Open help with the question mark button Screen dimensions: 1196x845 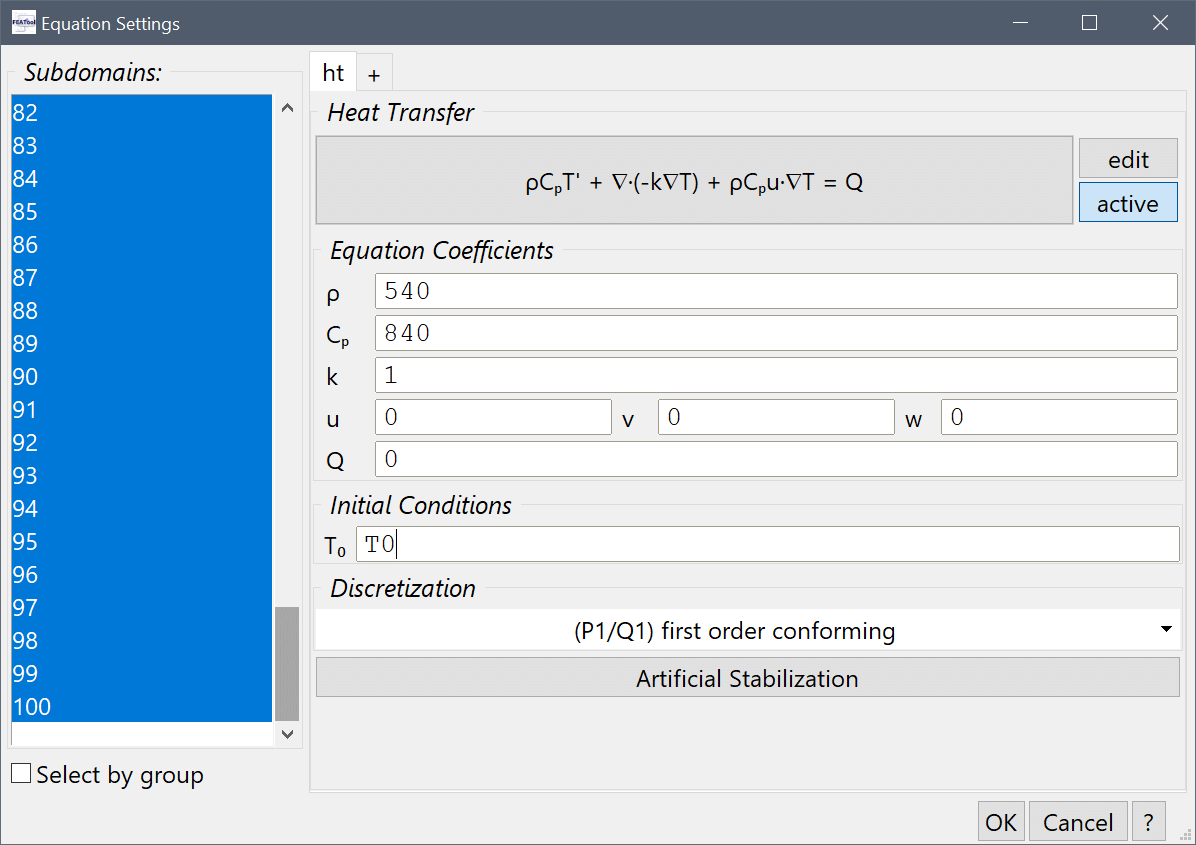pyautogui.click(x=1149, y=822)
